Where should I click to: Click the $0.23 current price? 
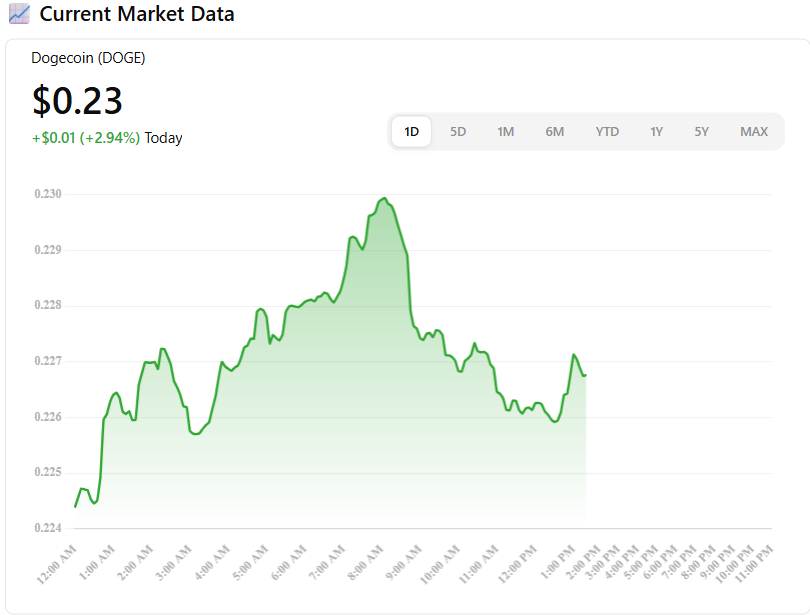click(x=77, y=100)
